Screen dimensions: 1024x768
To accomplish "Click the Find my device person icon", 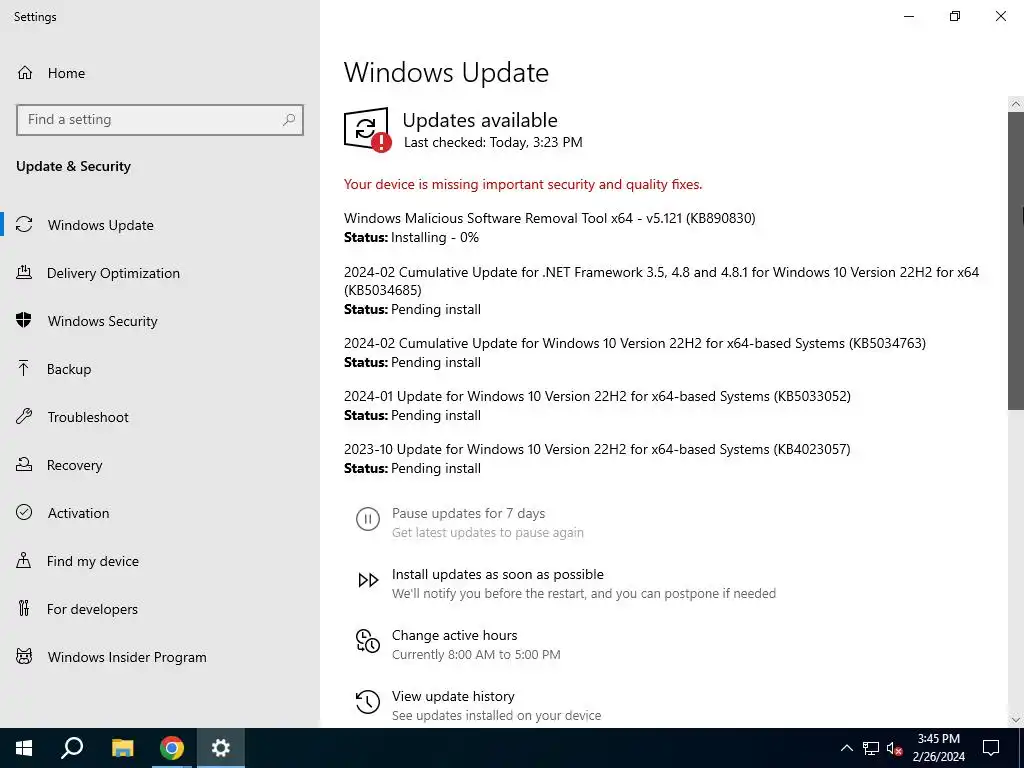I will pos(24,560).
